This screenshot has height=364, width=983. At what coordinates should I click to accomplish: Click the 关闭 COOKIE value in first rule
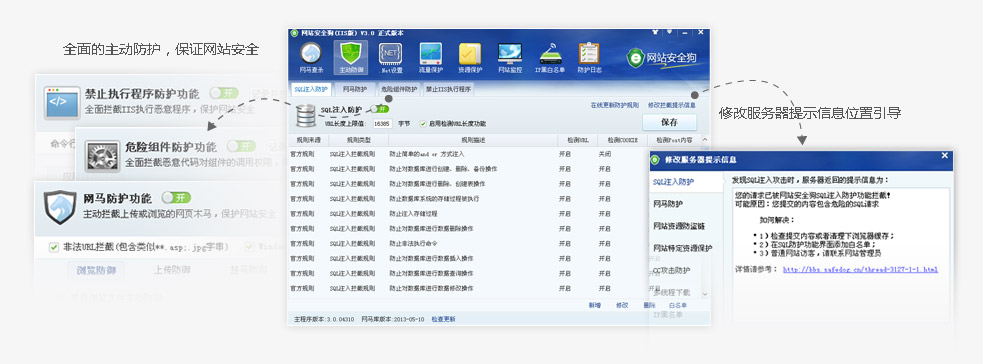(x=605, y=153)
